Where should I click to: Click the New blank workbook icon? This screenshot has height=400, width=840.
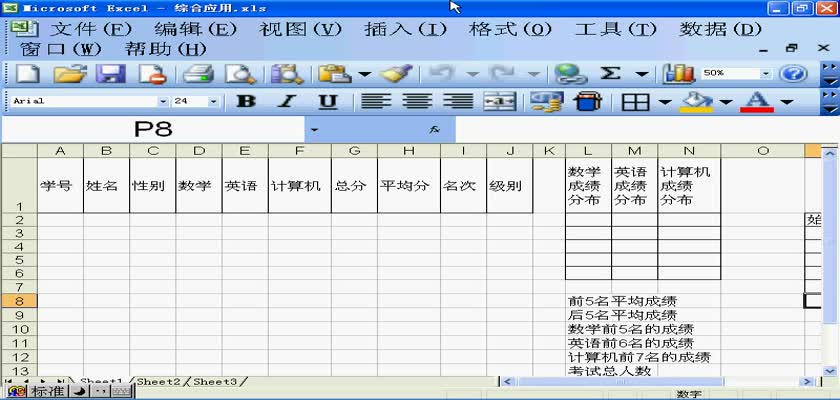[x=27, y=74]
